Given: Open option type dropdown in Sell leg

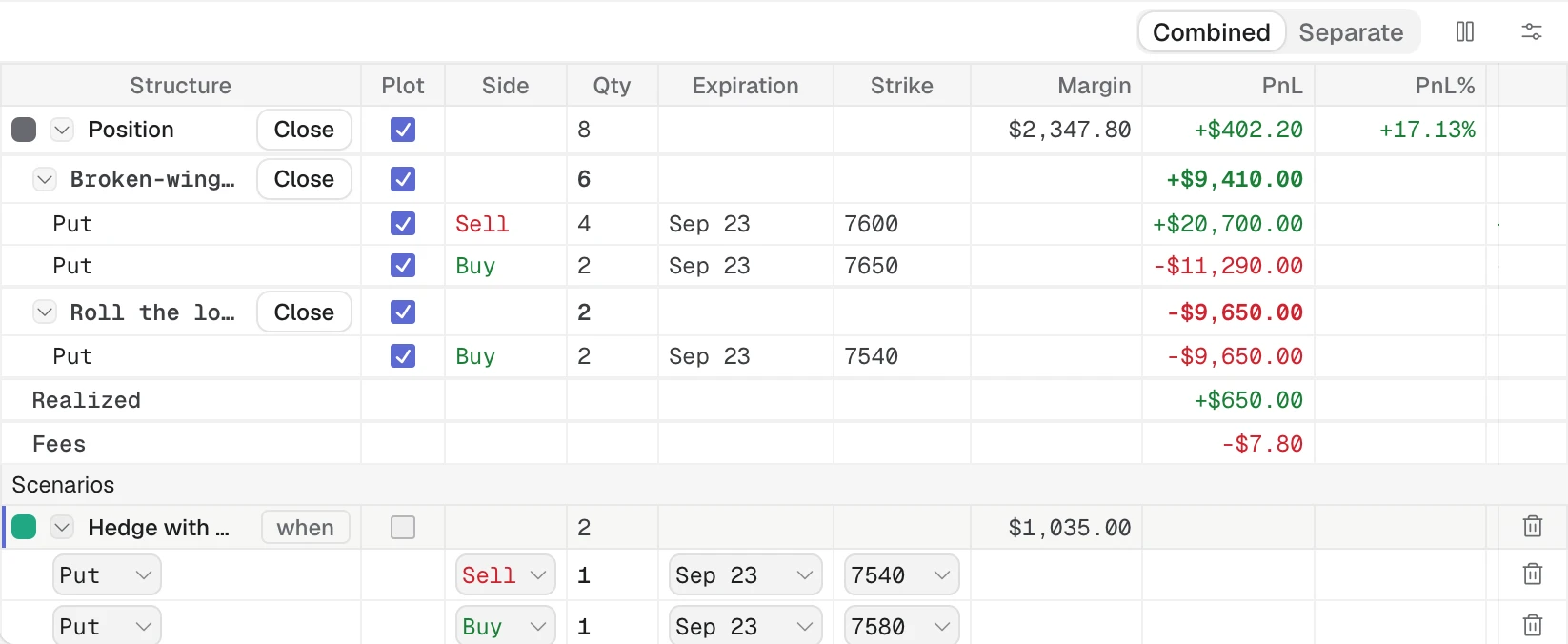Looking at the screenshot, I should click(x=107, y=575).
